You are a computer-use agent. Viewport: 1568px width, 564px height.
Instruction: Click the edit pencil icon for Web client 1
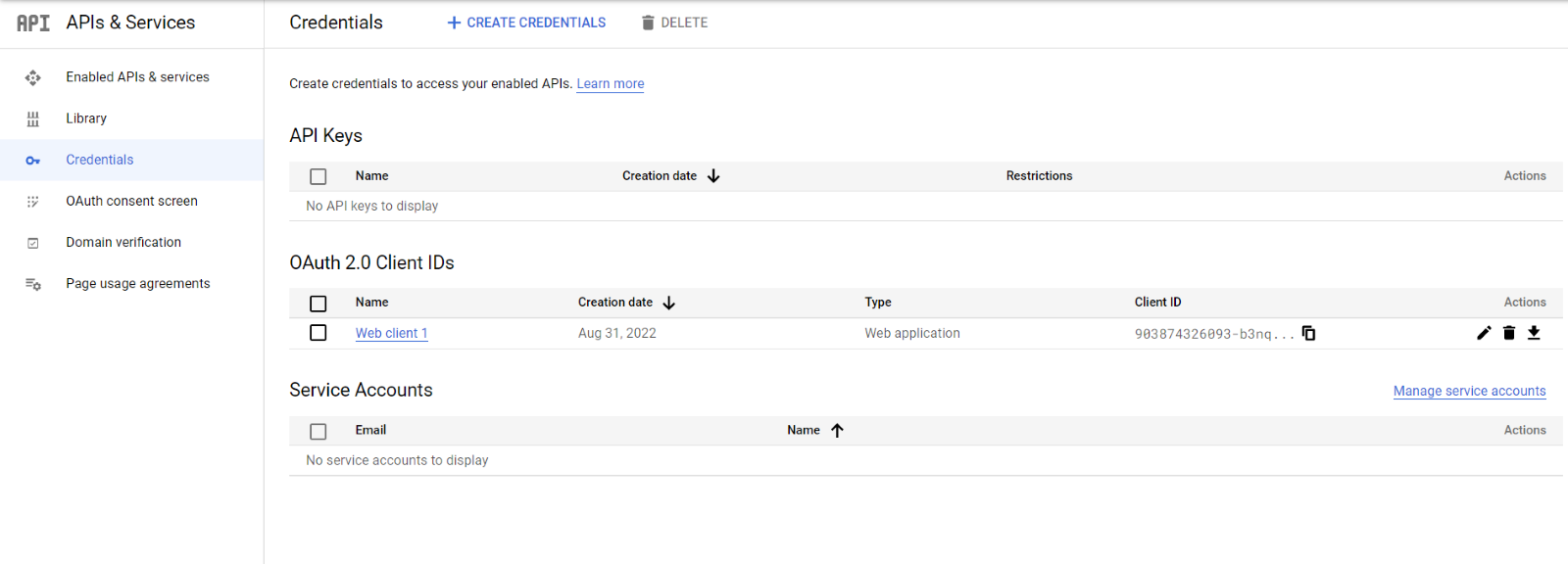click(x=1484, y=333)
